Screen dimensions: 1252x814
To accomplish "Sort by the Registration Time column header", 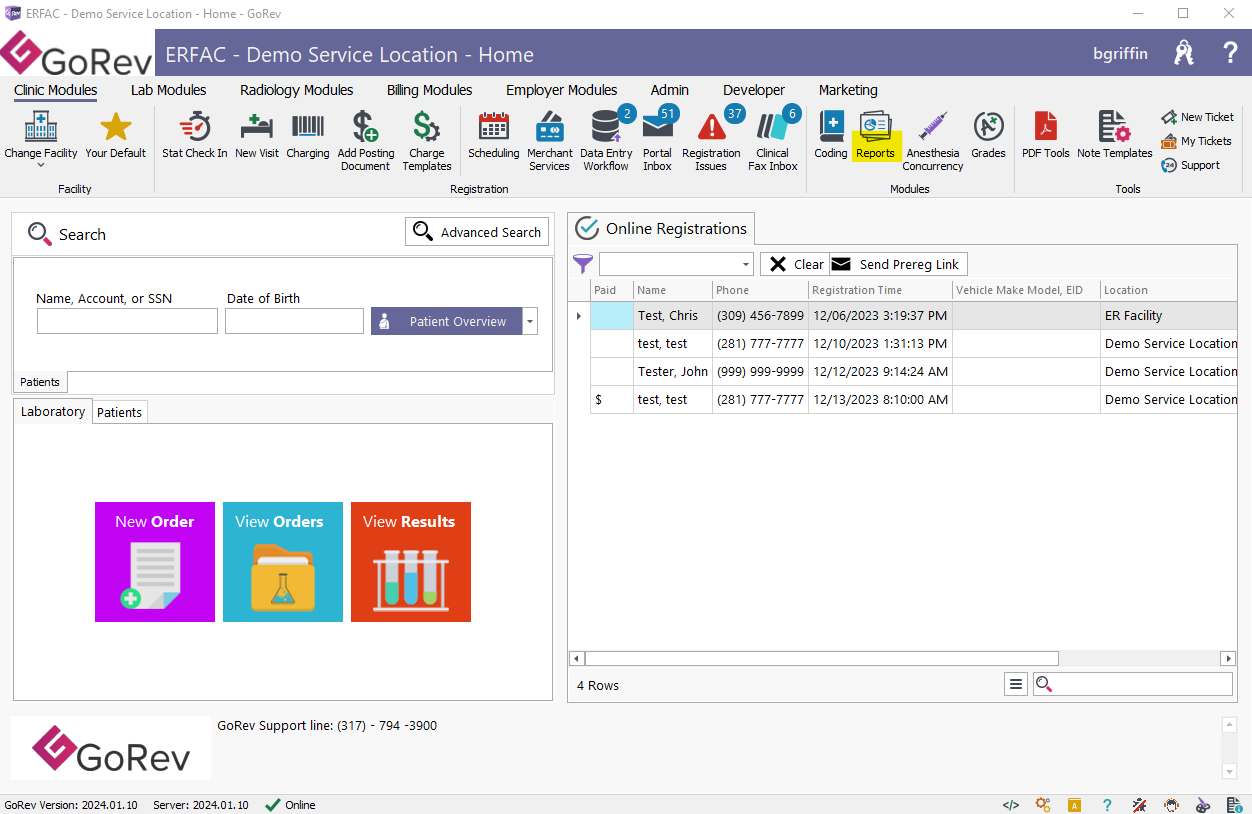I will coord(880,290).
